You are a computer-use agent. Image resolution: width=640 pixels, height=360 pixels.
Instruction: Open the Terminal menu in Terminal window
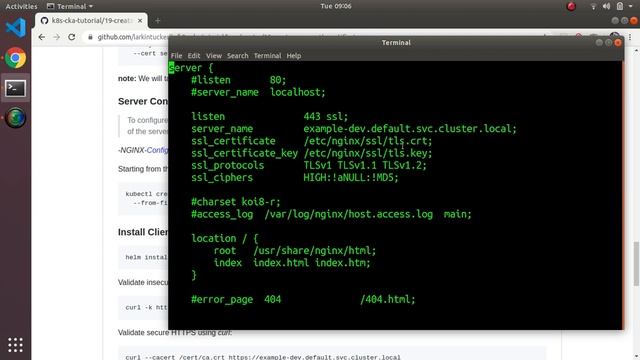click(267, 56)
